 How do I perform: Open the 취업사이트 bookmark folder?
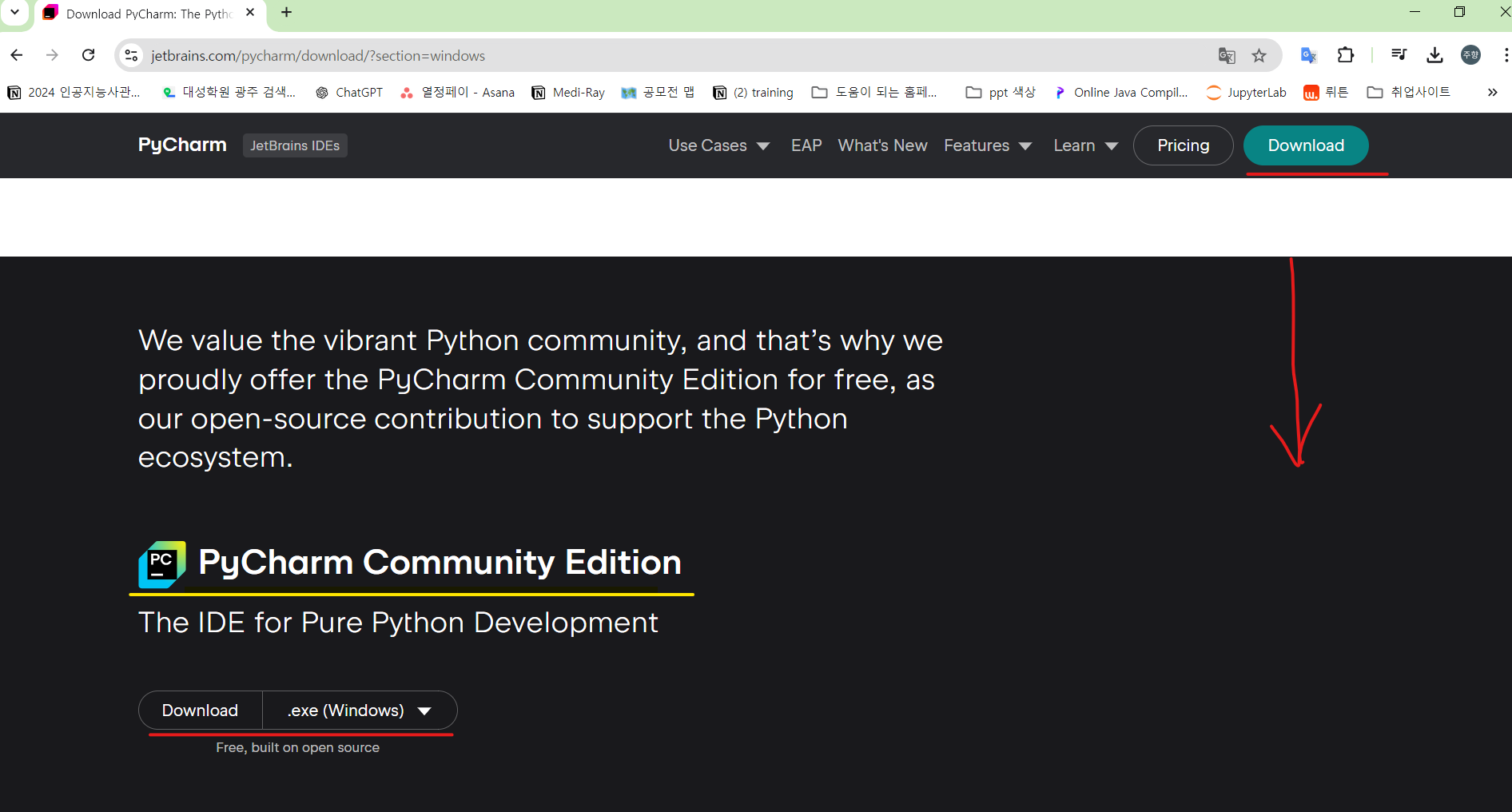click(1409, 93)
